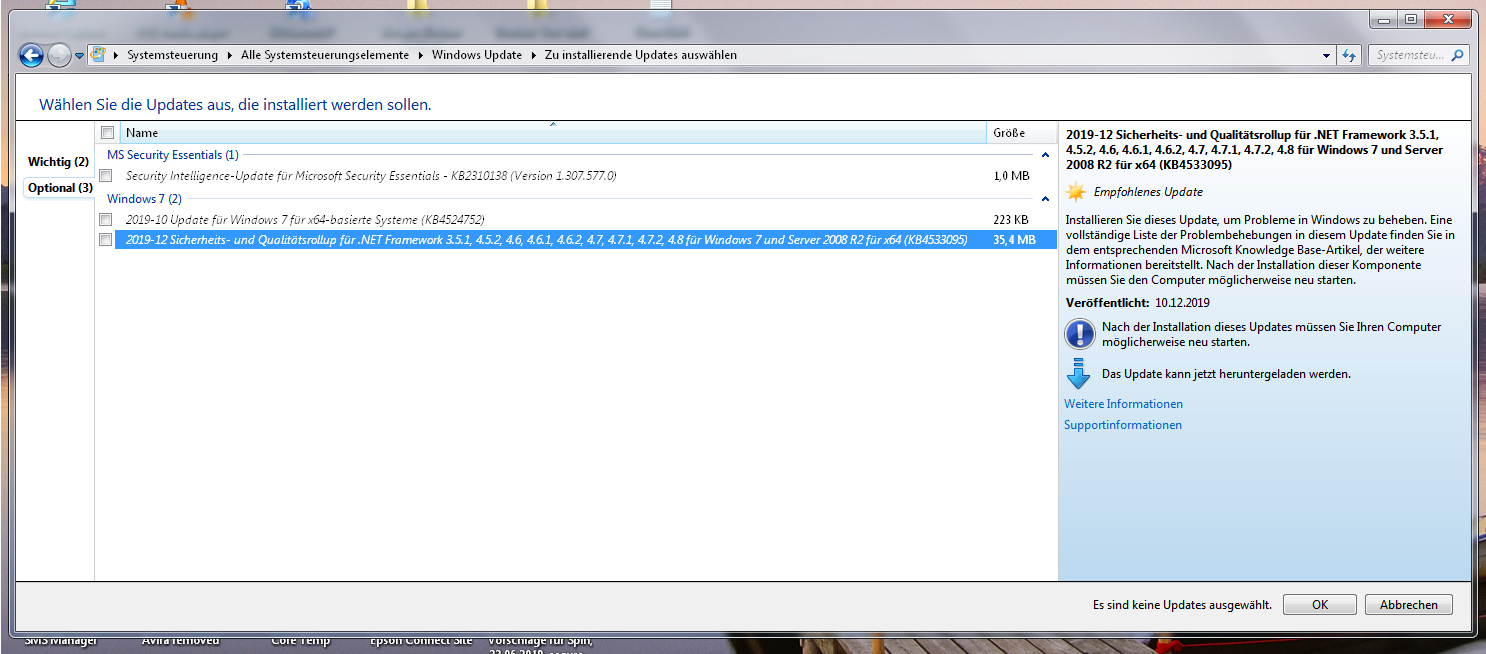Click the blue restart-info exclamation icon

tap(1079, 333)
